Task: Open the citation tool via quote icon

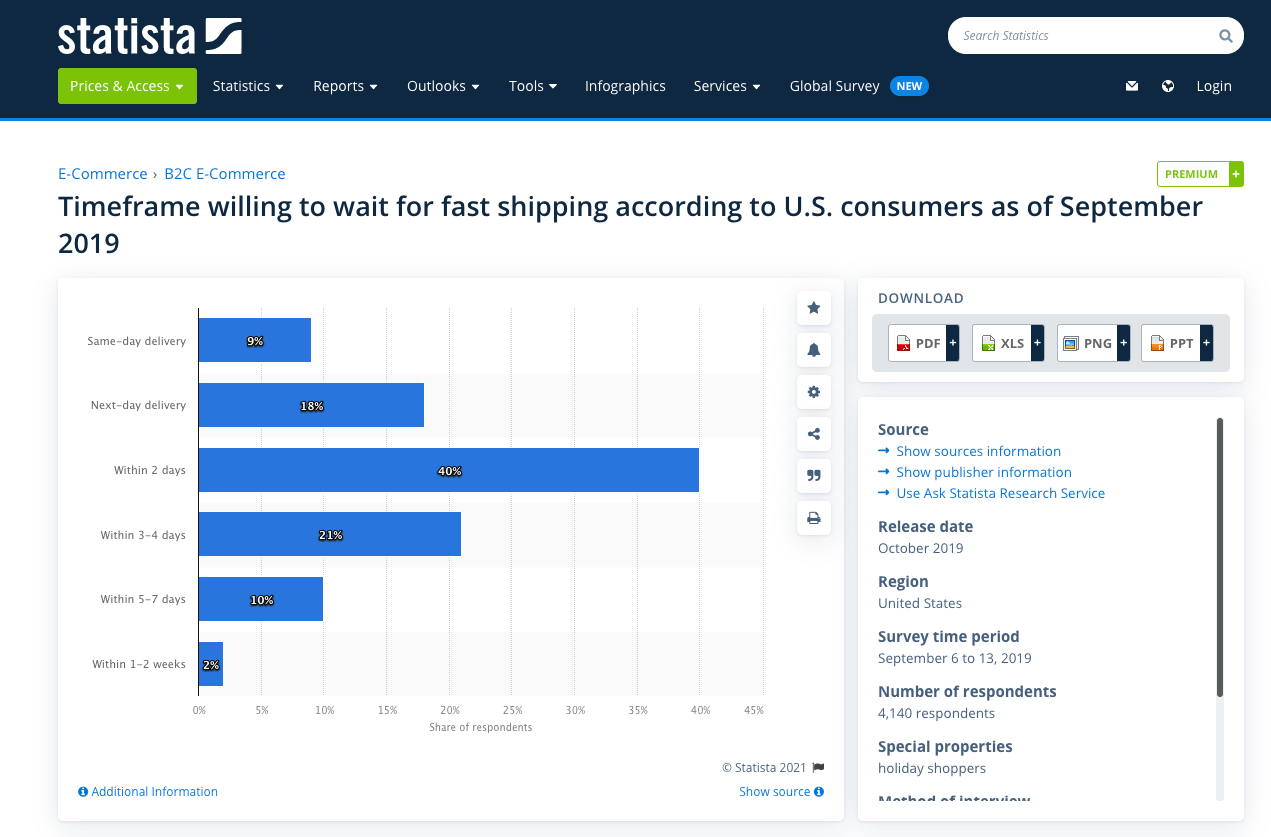Action: click(x=813, y=476)
